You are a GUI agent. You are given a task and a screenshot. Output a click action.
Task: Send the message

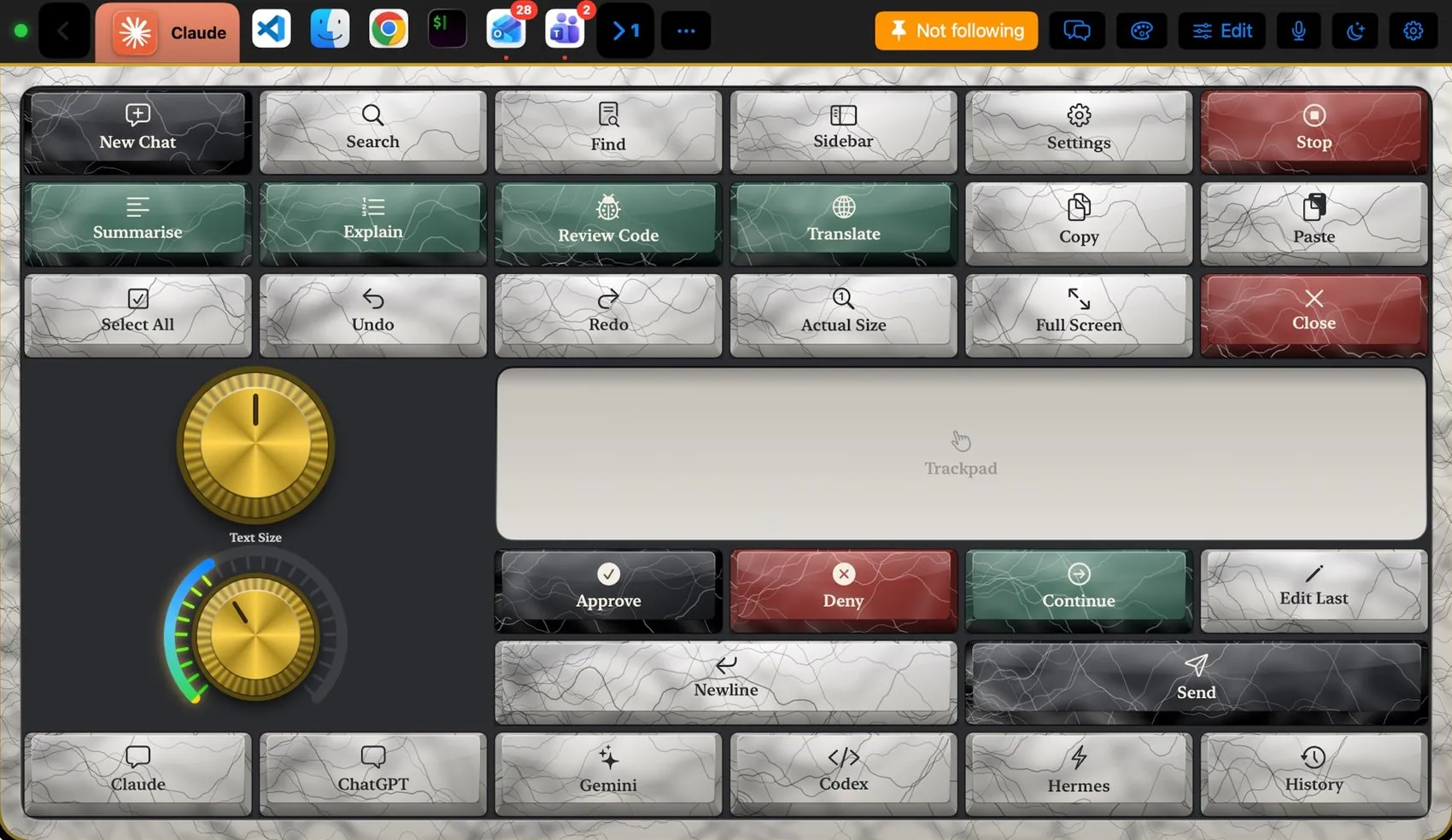point(1197,681)
